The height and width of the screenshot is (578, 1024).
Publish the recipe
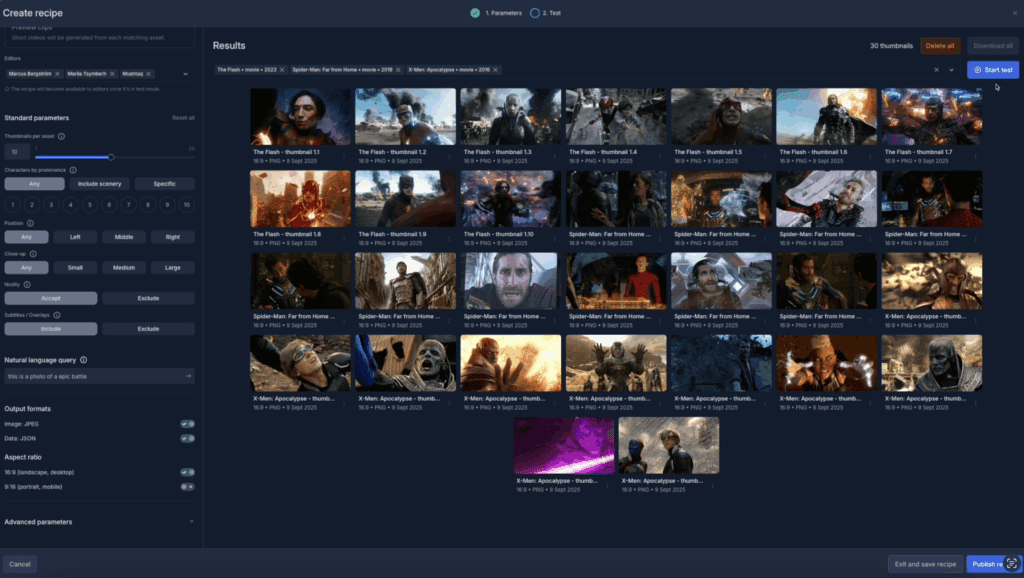(x=993, y=564)
